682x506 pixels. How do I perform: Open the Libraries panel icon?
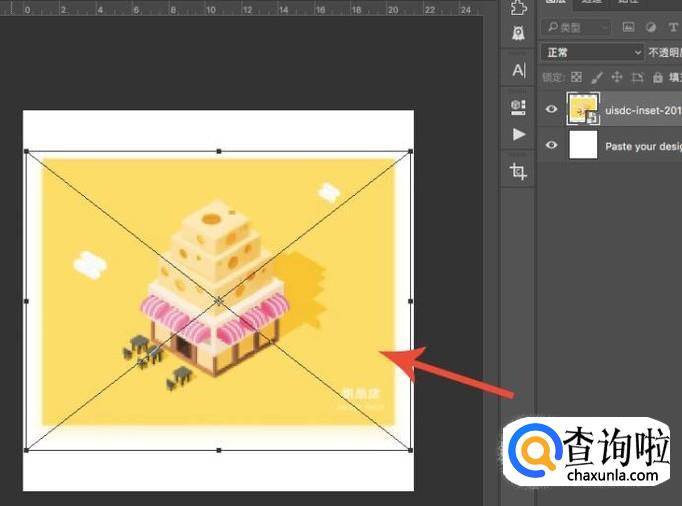point(518,105)
